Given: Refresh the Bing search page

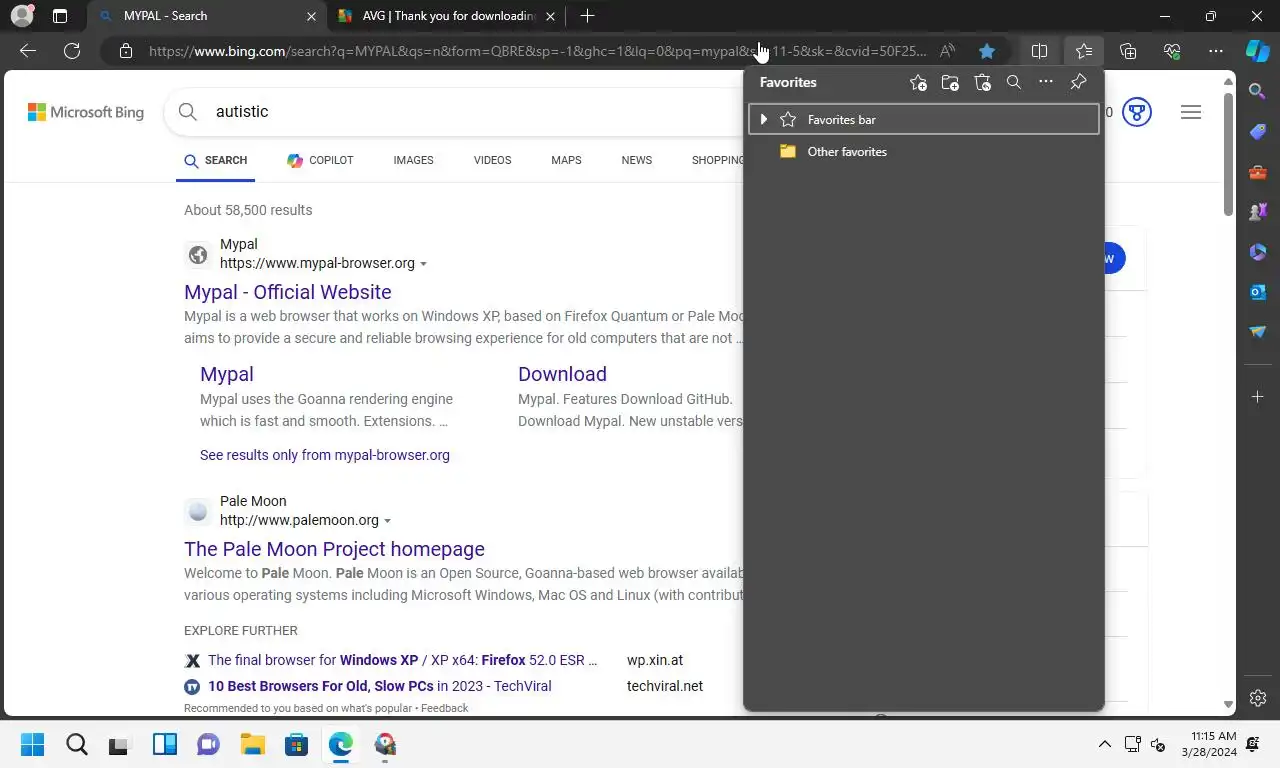Looking at the screenshot, I should pyautogui.click(x=72, y=51).
